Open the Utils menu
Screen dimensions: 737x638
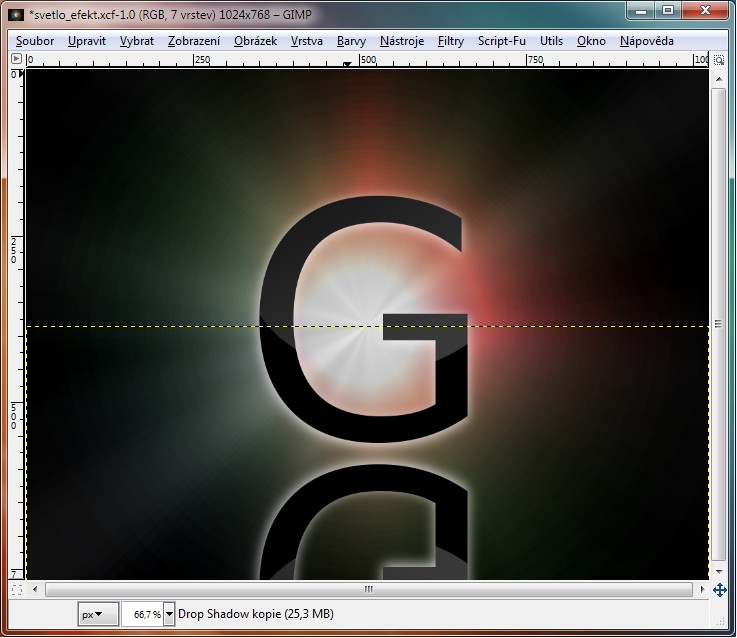click(x=551, y=41)
